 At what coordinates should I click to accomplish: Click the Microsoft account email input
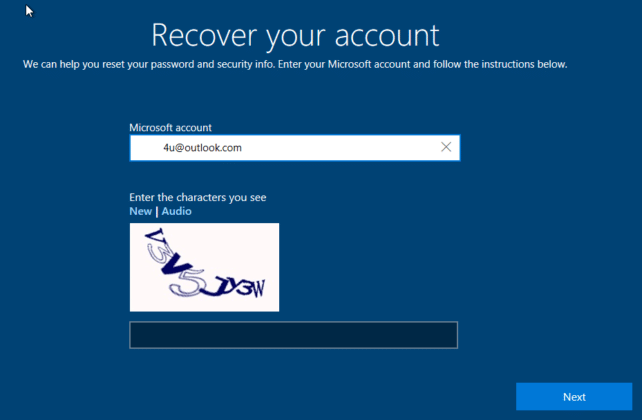click(295, 147)
